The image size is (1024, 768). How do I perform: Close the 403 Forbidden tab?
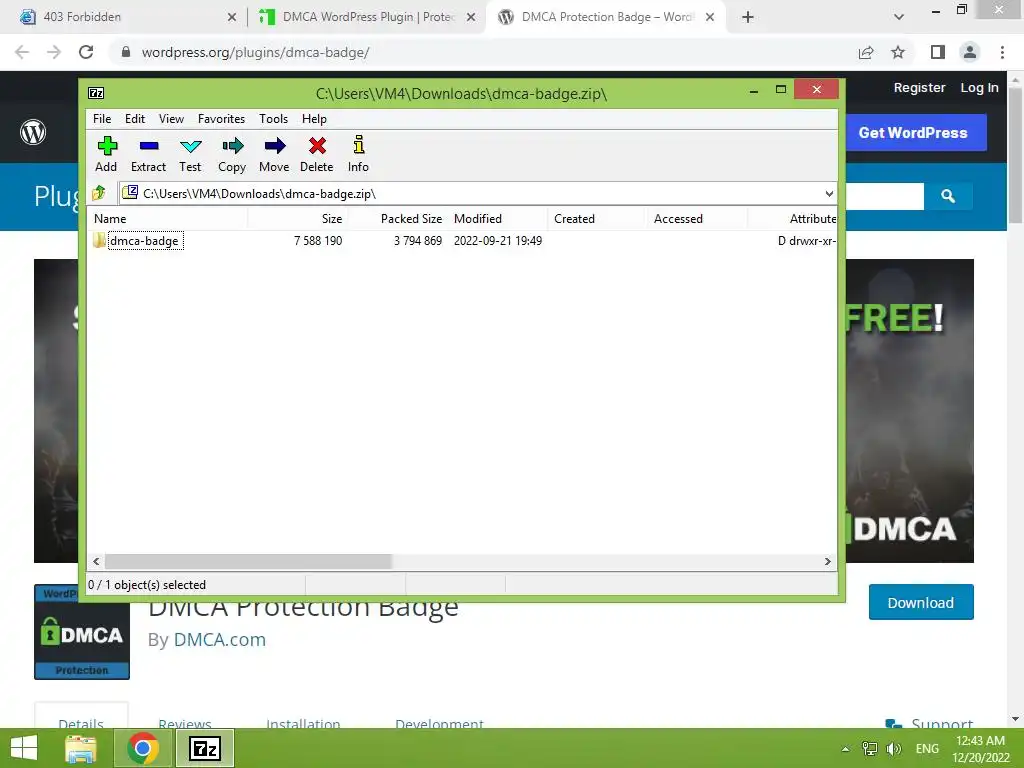232,17
